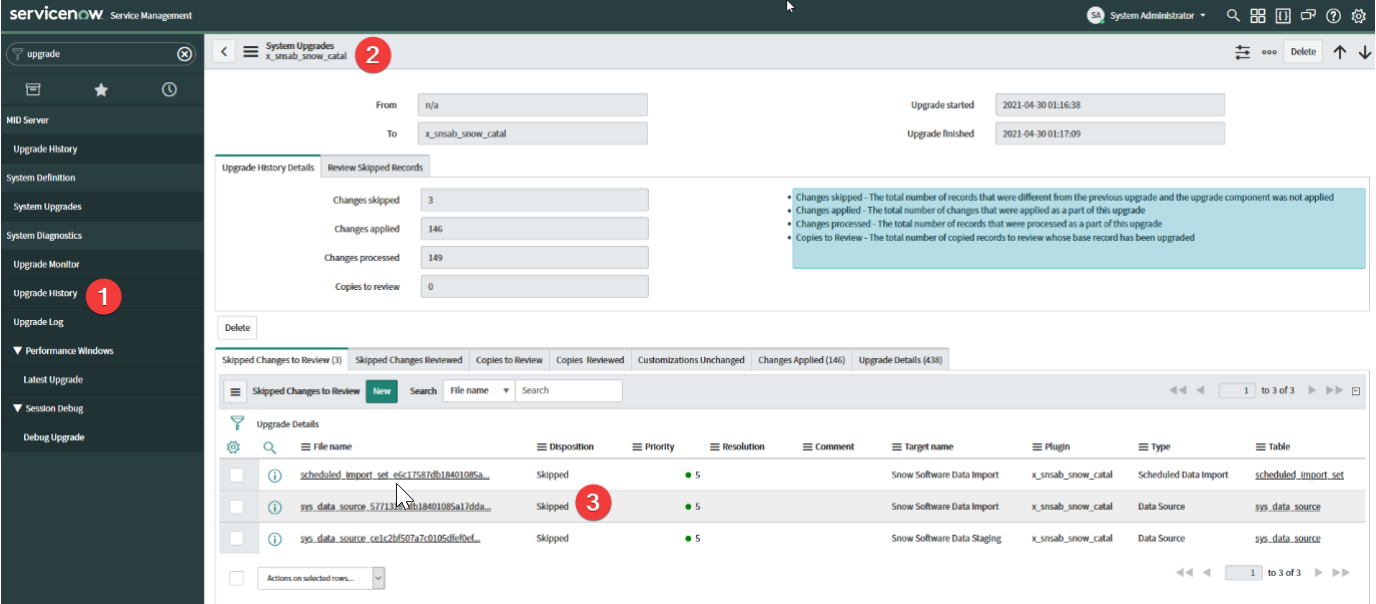Screen dimensions: 1376x604
Task: Open the Disposition column menu
Action: [x=542, y=447]
